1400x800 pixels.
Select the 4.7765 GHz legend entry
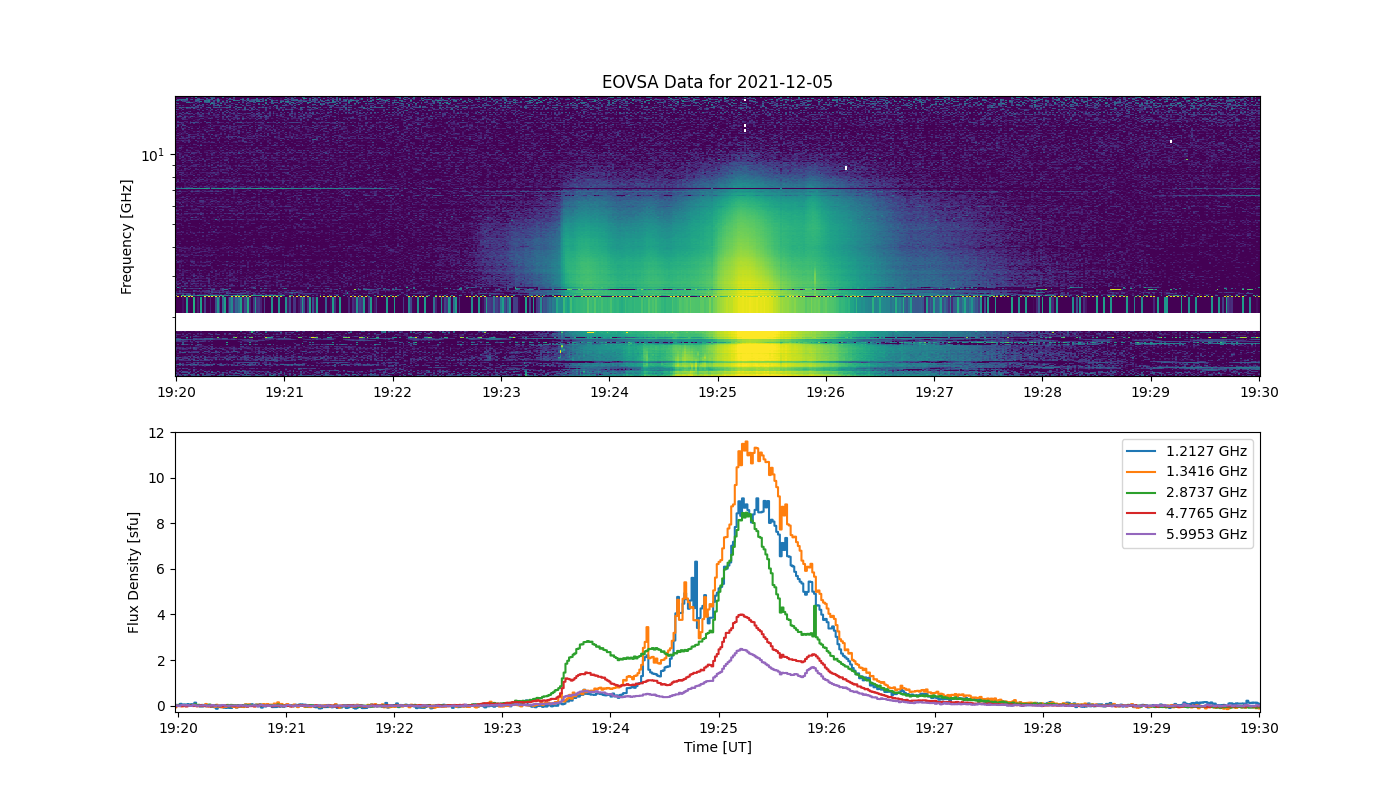[1187, 514]
